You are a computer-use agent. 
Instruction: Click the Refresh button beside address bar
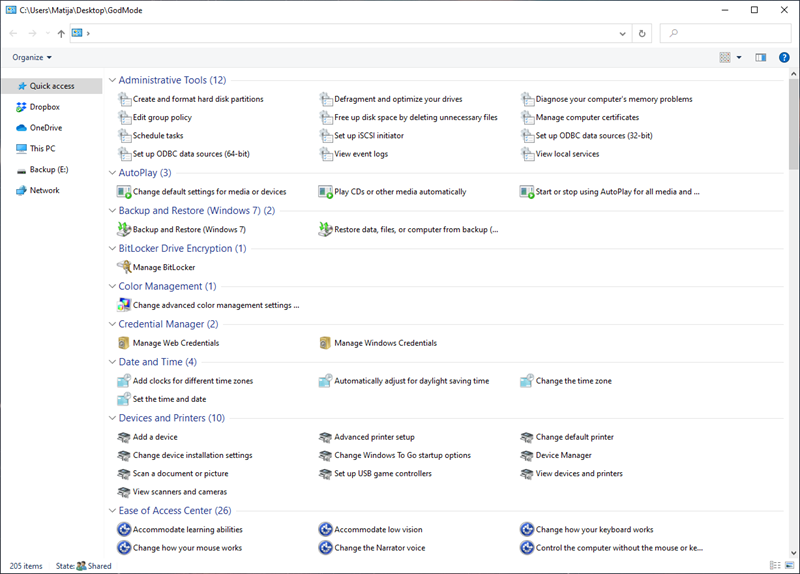642,33
